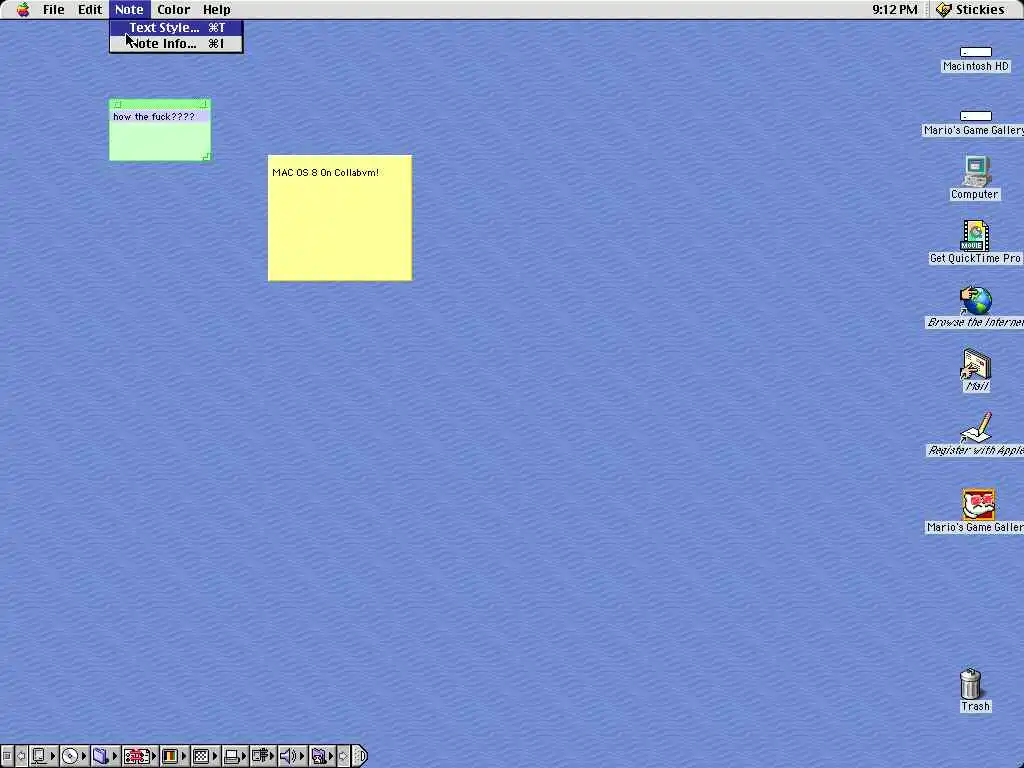Open the CD Strip module

(x=75, y=756)
